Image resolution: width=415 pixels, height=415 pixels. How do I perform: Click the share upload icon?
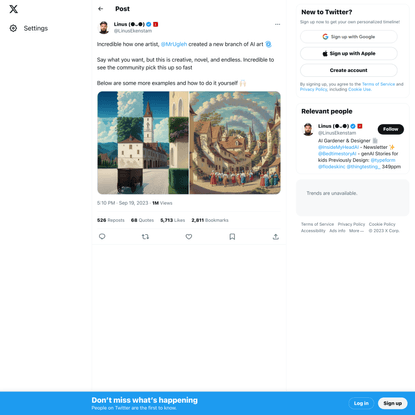(276, 236)
